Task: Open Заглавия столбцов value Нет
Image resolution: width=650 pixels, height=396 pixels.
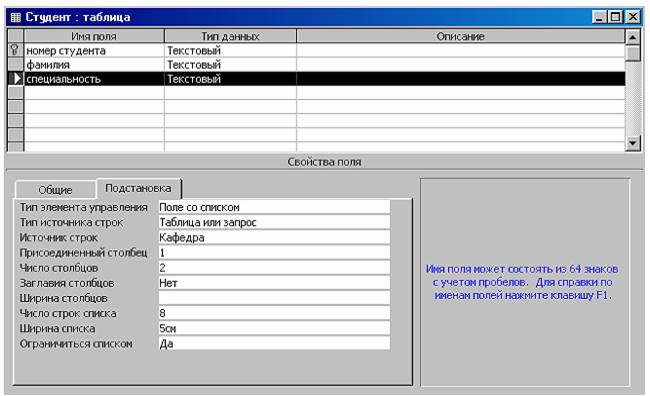Action: click(274, 283)
